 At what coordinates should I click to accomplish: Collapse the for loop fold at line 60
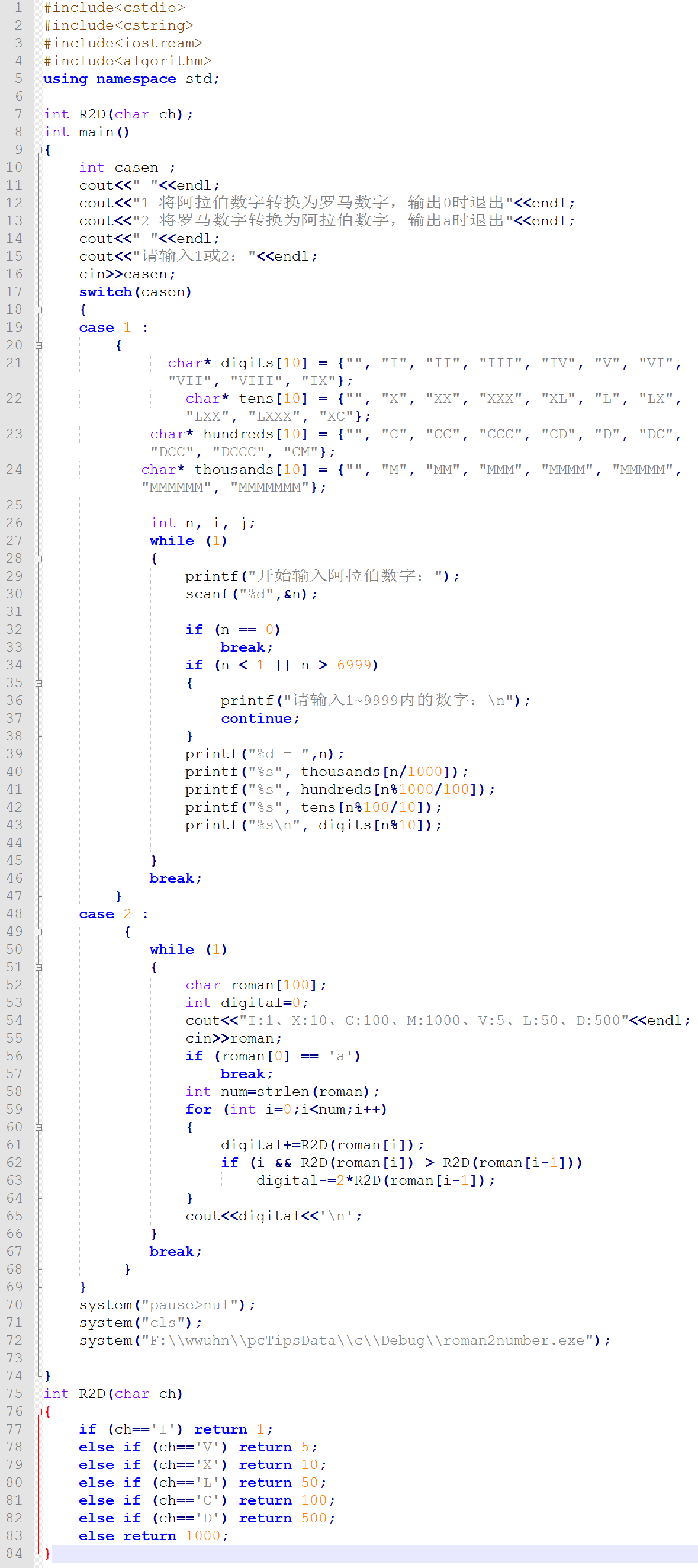click(38, 1127)
